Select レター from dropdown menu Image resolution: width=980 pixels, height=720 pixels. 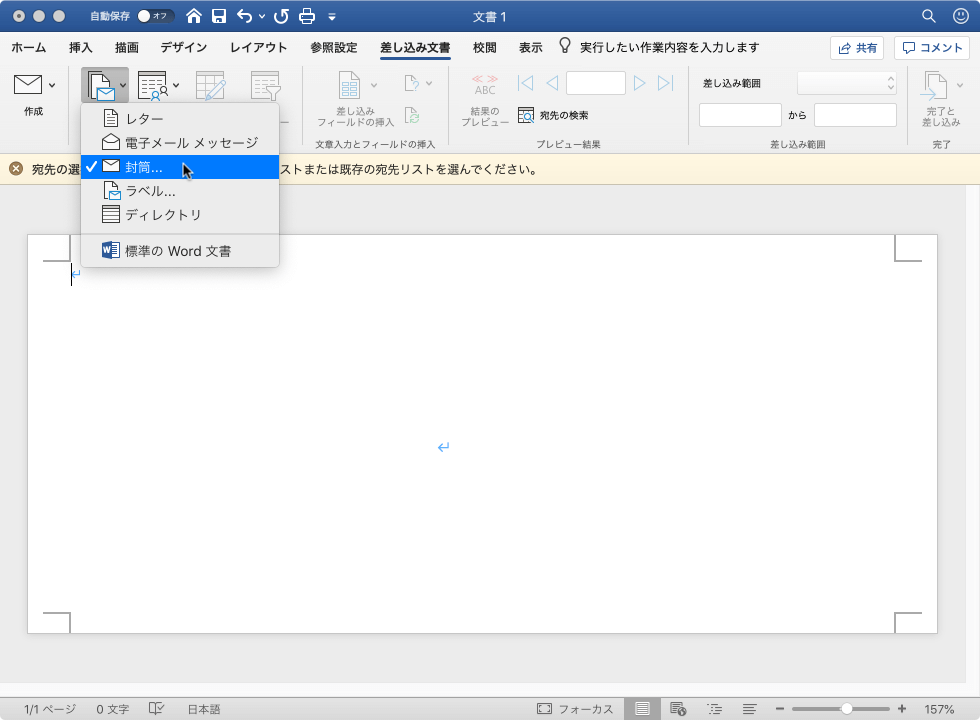point(180,119)
